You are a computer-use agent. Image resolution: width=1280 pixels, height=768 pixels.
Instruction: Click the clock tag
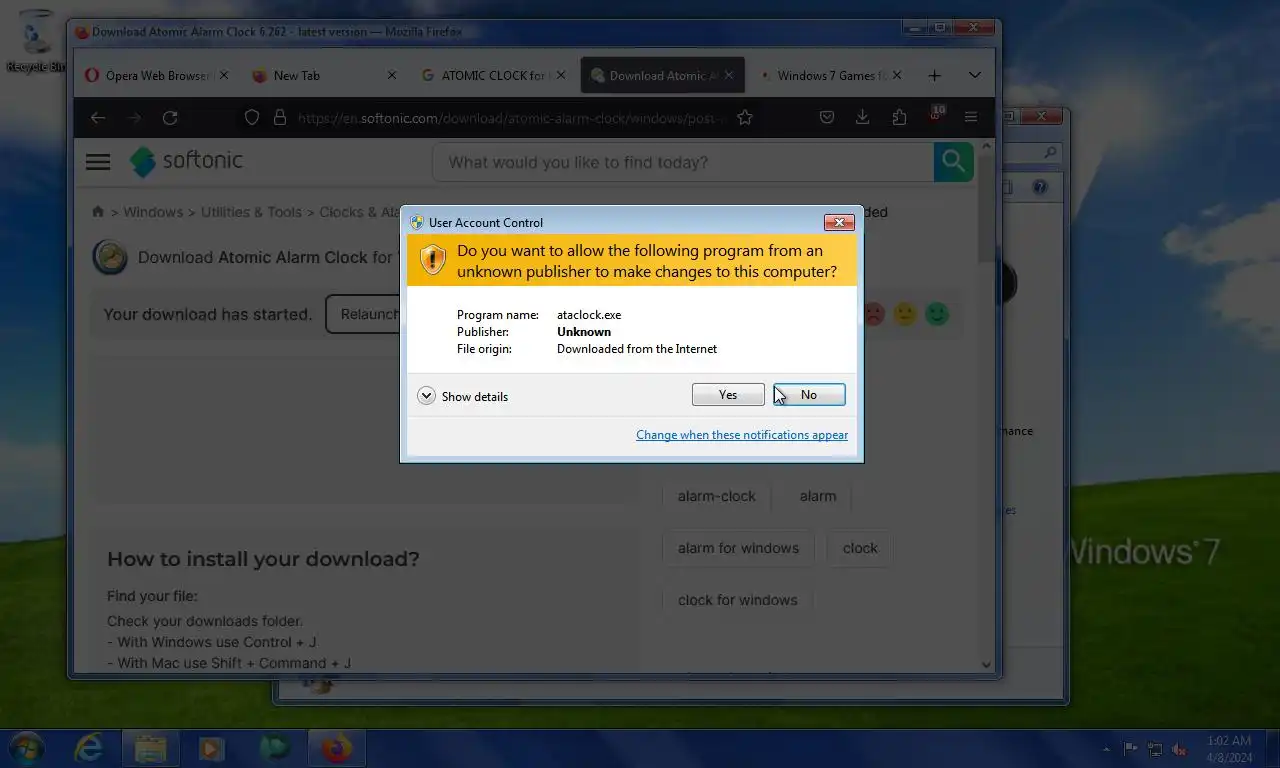click(860, 548)
